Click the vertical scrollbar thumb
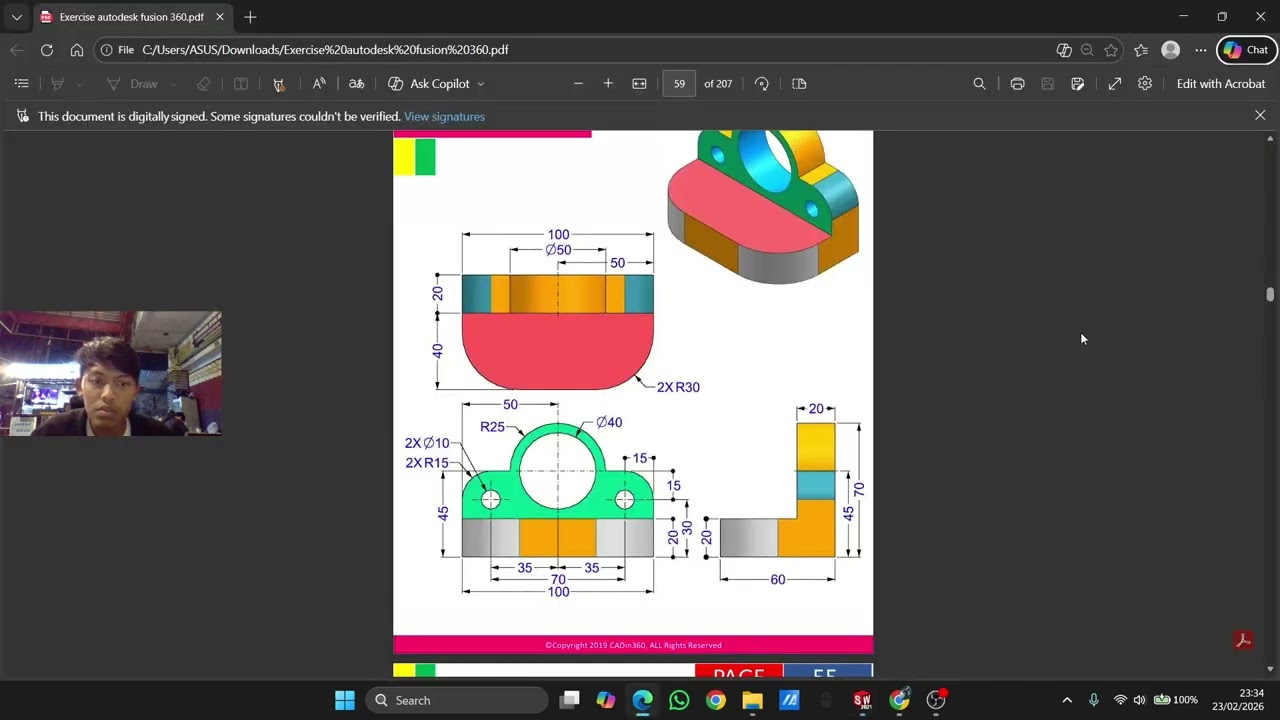 (x=1270, y=294)
